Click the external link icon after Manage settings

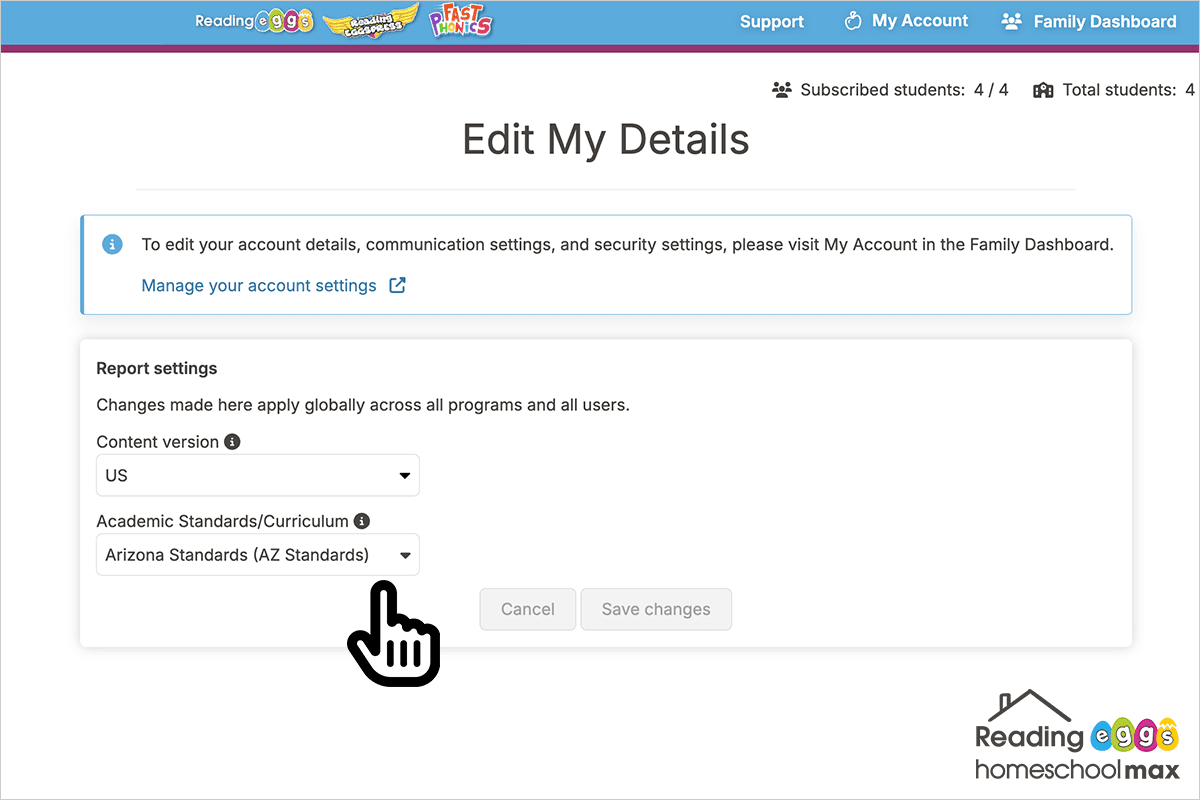[397, 285]
